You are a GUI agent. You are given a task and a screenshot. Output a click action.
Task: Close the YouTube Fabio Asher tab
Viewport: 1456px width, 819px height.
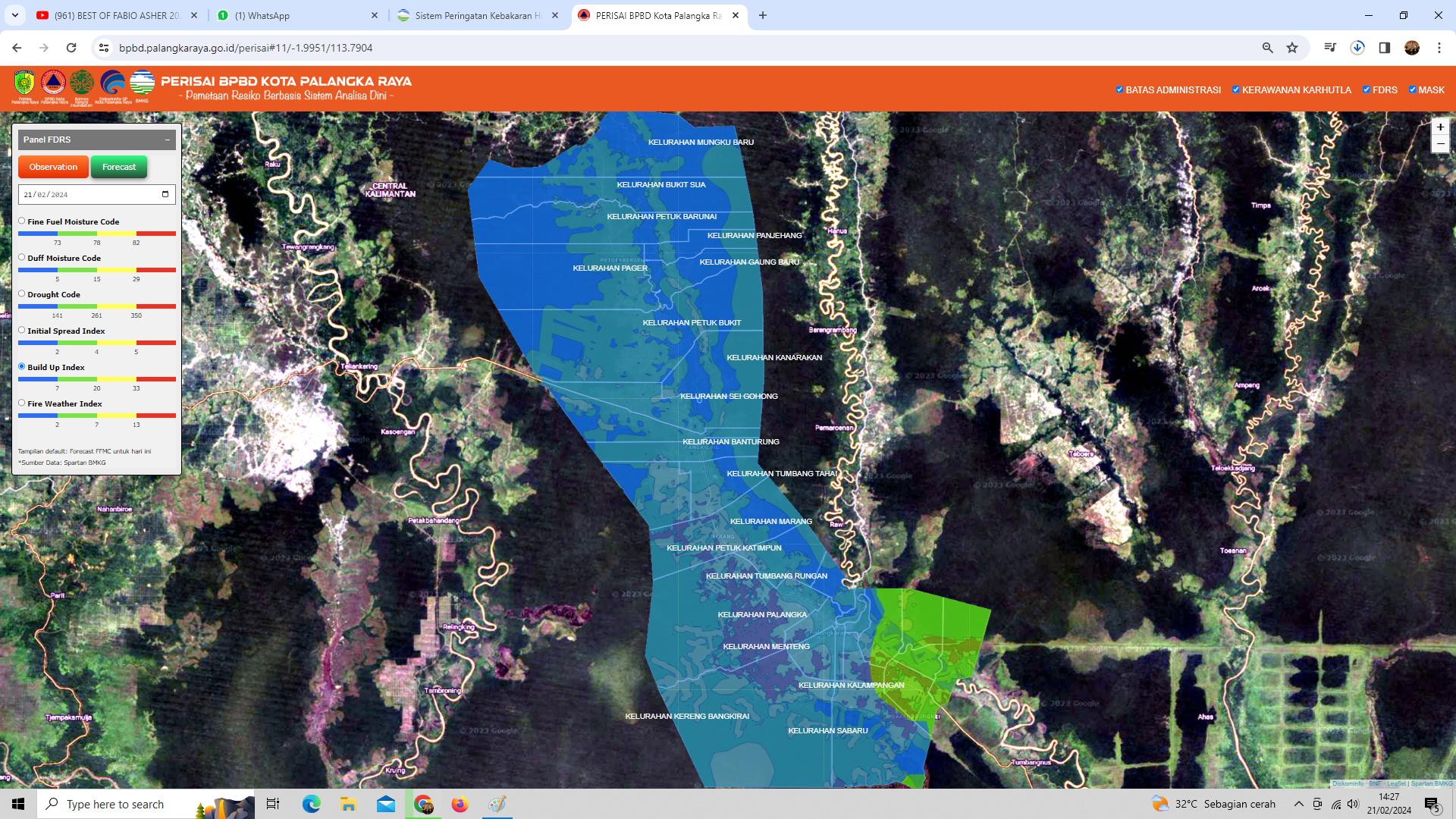194,15
